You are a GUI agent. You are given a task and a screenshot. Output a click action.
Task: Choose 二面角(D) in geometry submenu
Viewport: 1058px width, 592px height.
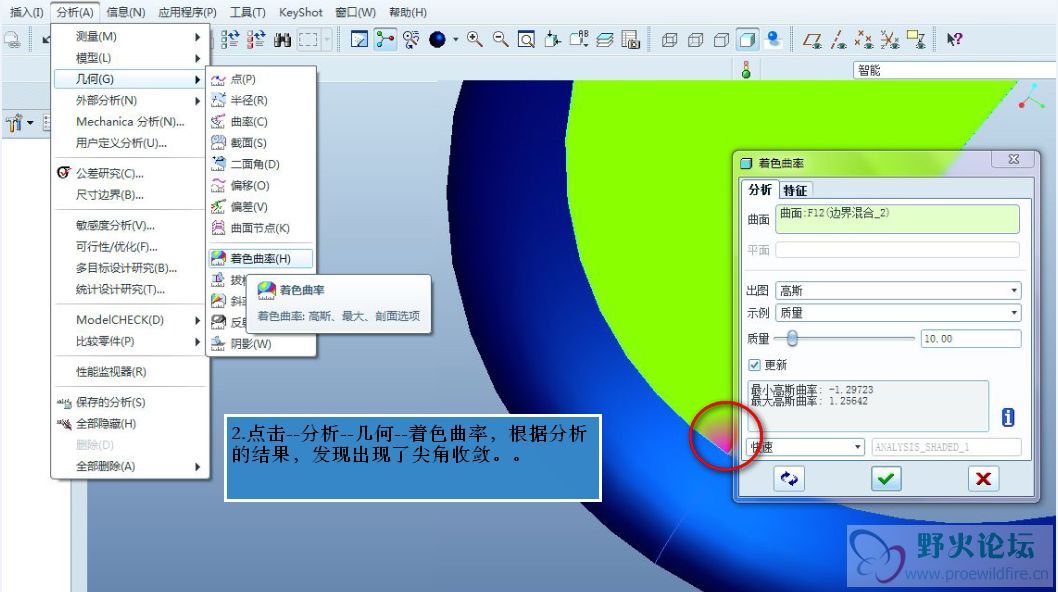pyautogui.click(x=261, y=164)
